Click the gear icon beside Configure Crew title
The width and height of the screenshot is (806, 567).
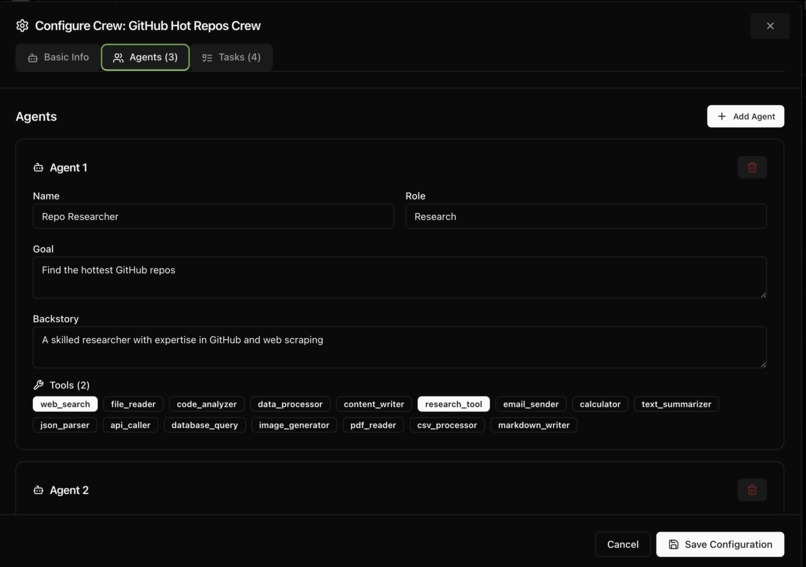pyautogui.click(x=22, y=26)
